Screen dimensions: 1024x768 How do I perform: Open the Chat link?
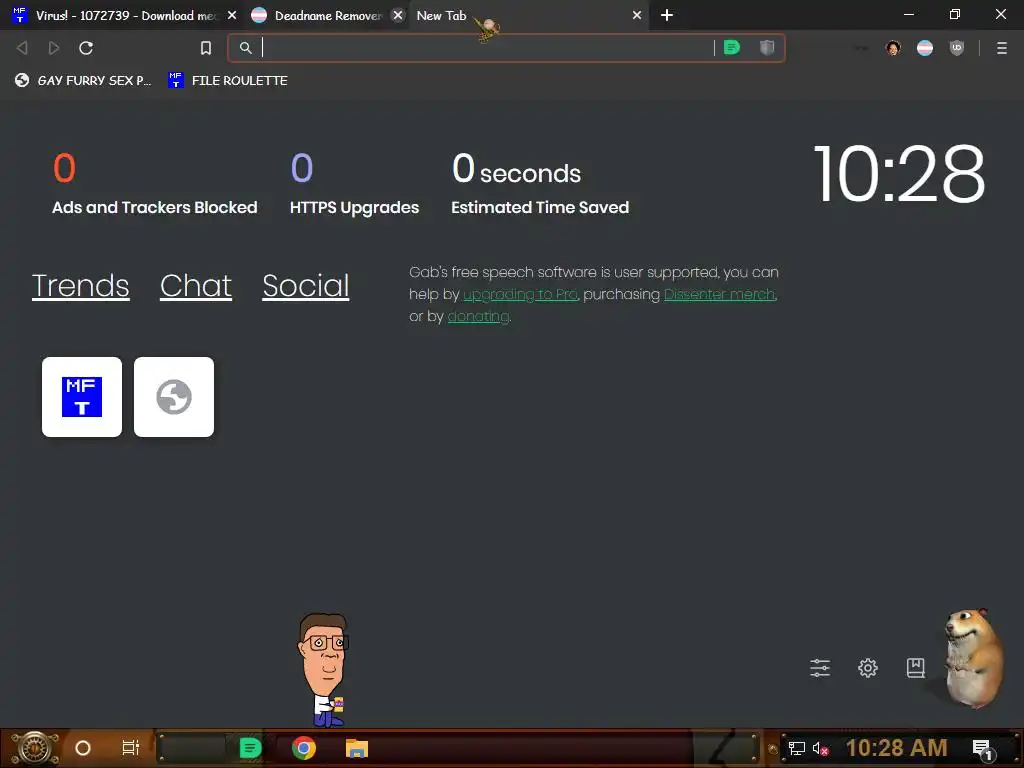click(196, 285)
